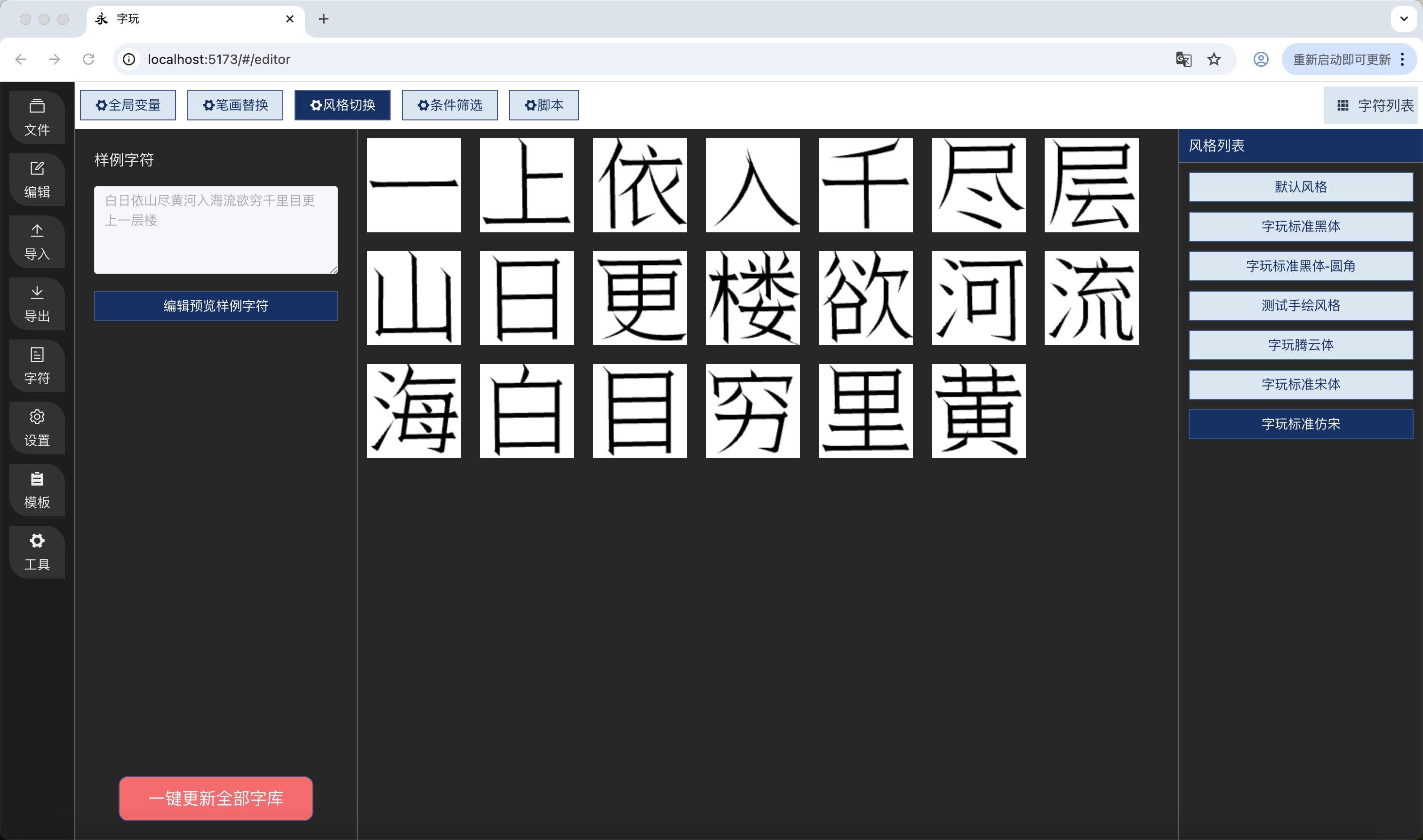
Task: Open the 字符 (Character) sidebar icon
Action: 37,365
